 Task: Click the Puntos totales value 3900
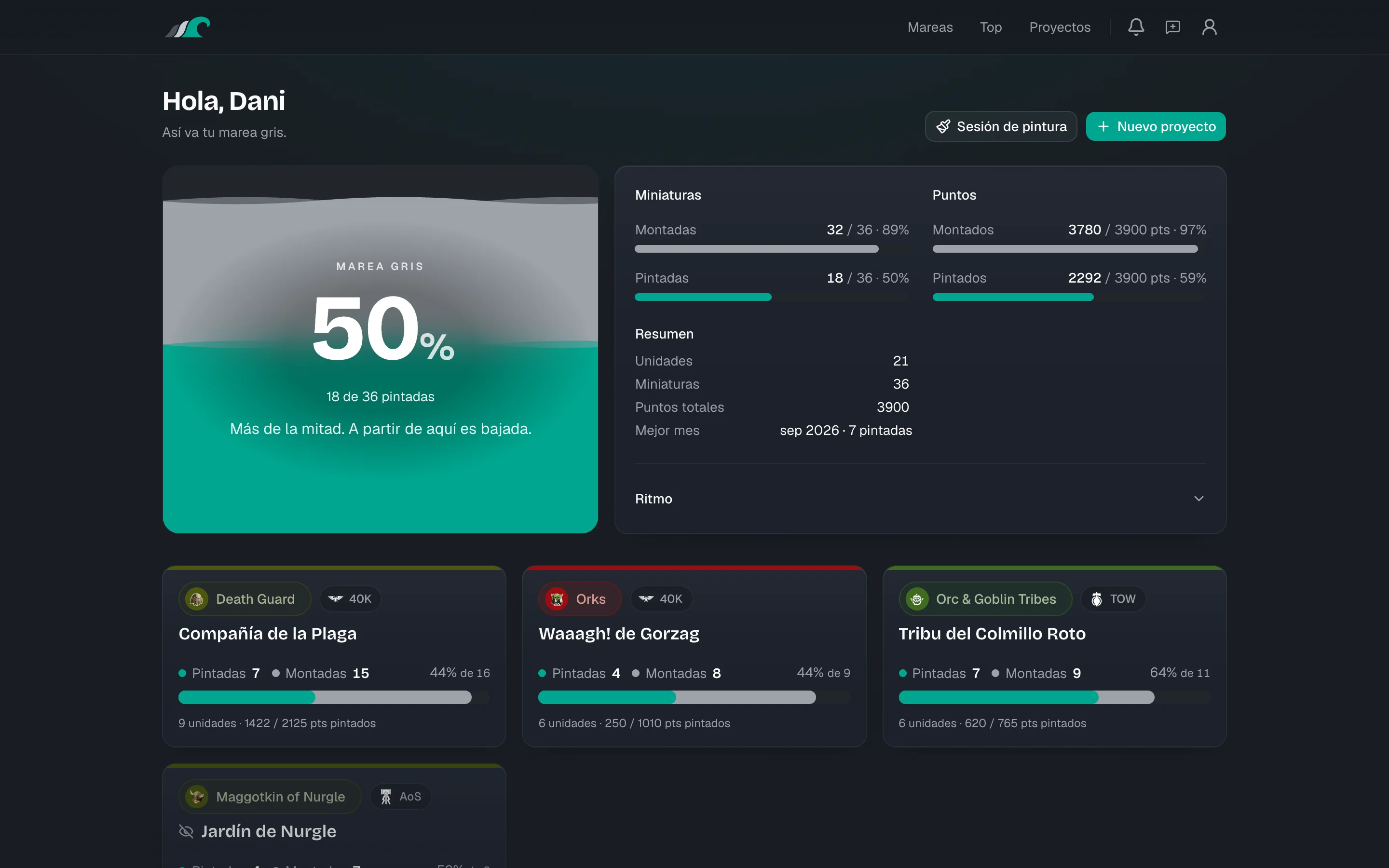click(893, 407)
